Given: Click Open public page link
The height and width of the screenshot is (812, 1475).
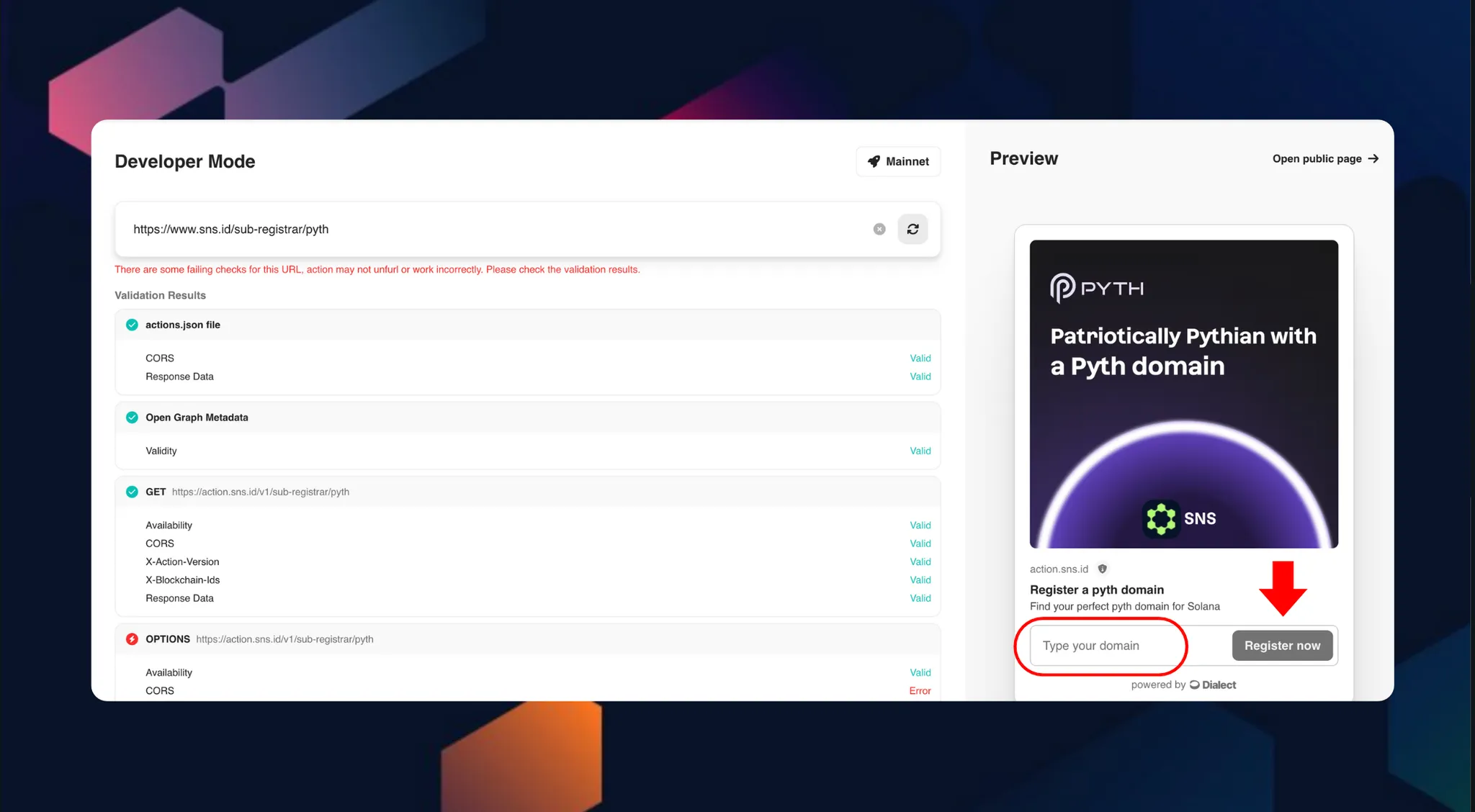Looking at the screenshot, I should tap(1324, 158).
